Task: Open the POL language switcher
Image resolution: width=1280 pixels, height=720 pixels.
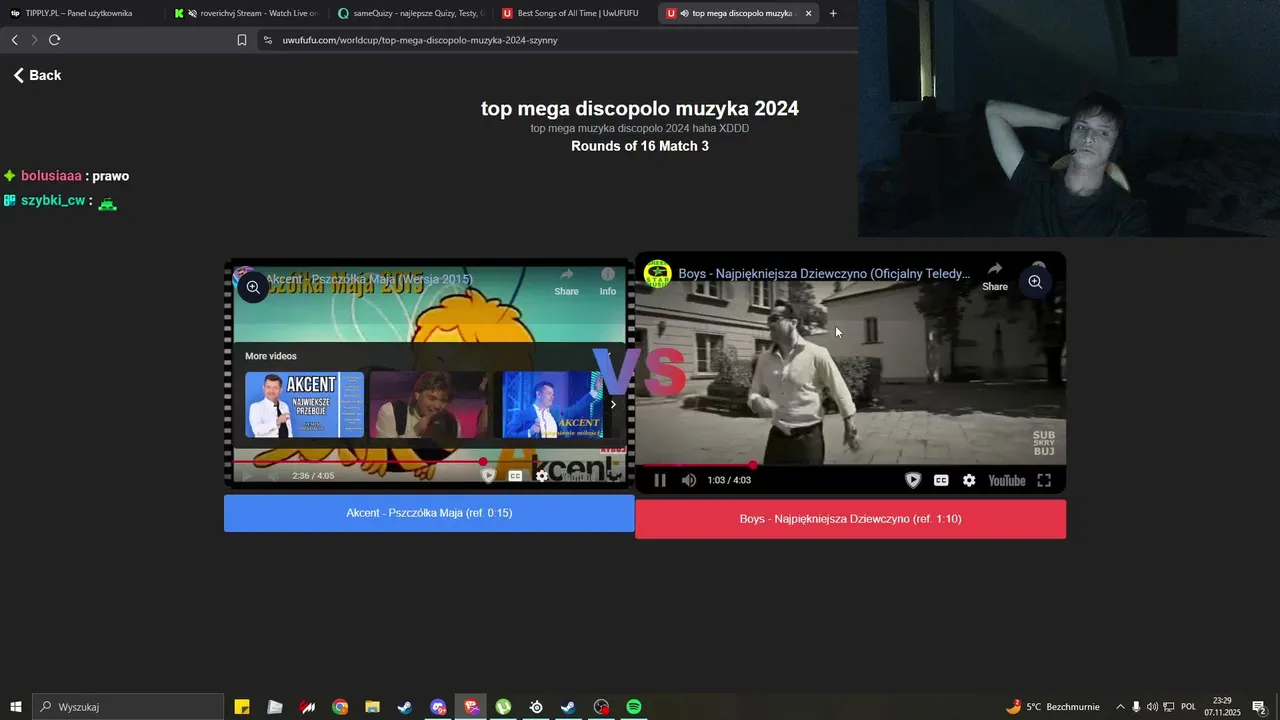Action: (1188, 707)
